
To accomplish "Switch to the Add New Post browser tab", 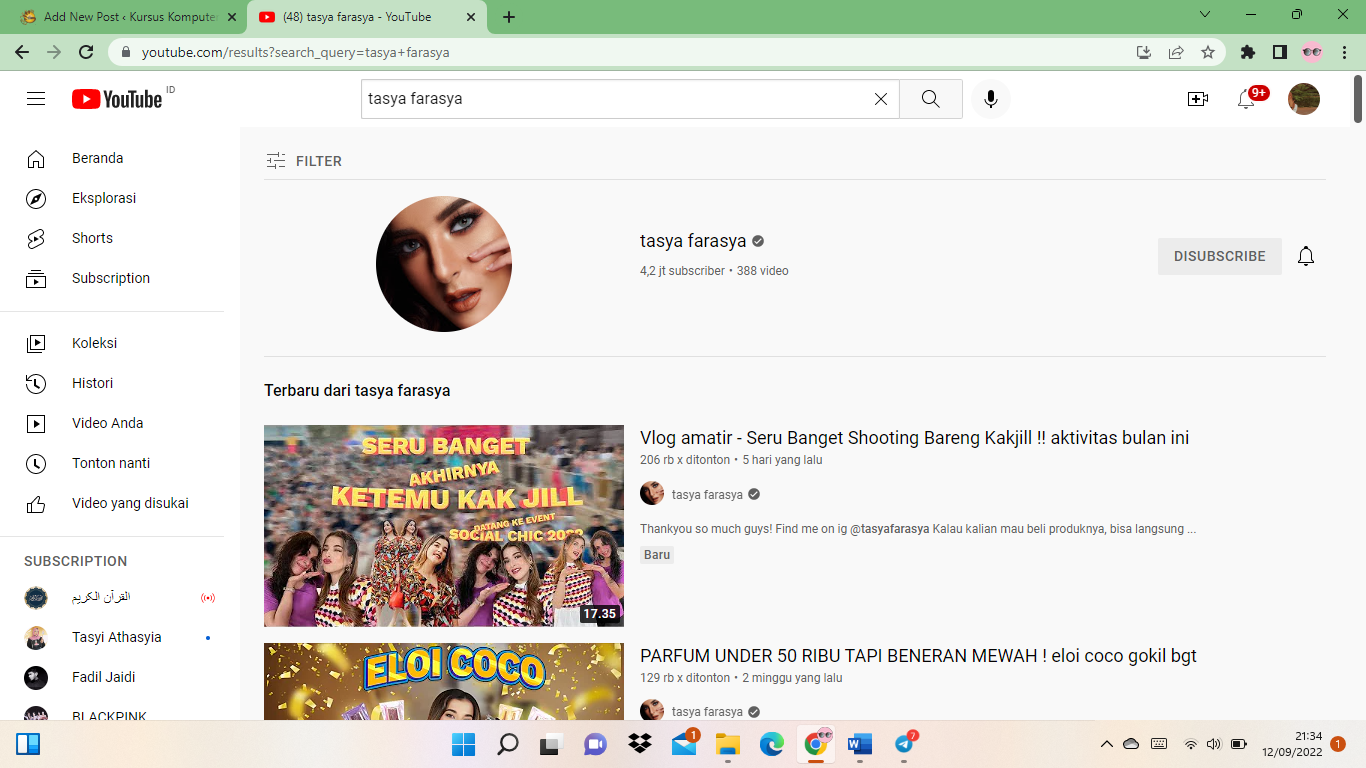I will (x=128, y=17).
